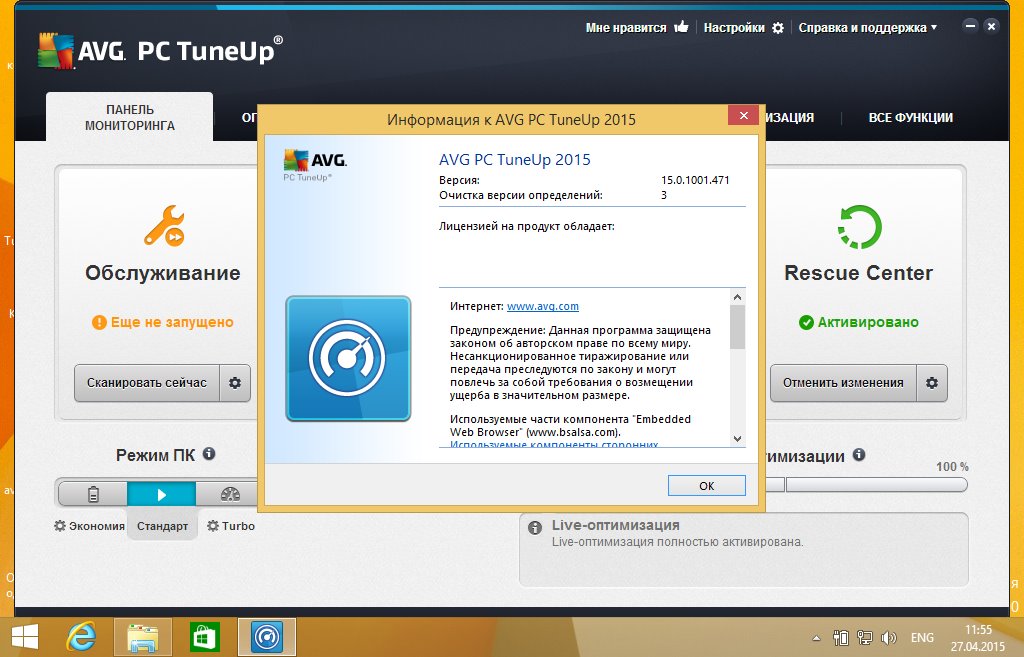Open network tray icon

point(865,637)
